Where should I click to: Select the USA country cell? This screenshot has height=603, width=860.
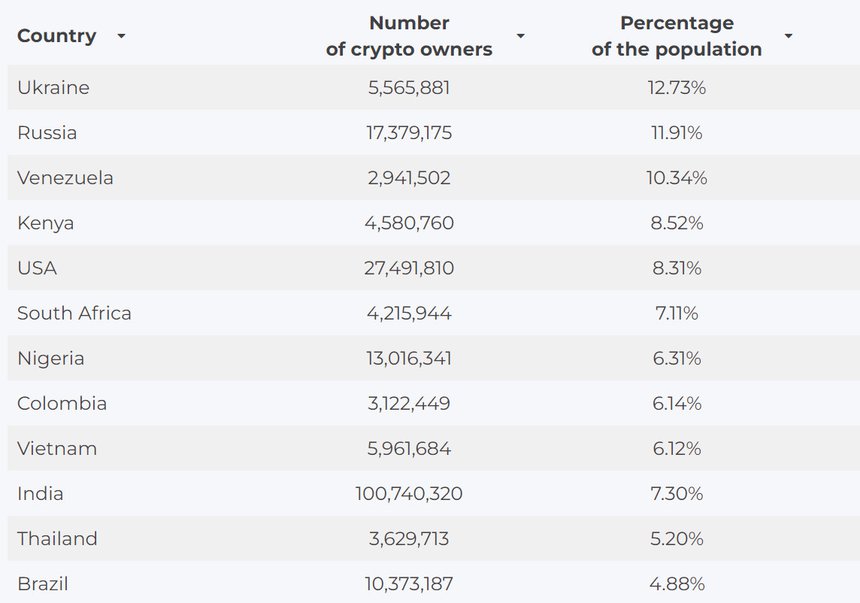click(x=37, y=268)
